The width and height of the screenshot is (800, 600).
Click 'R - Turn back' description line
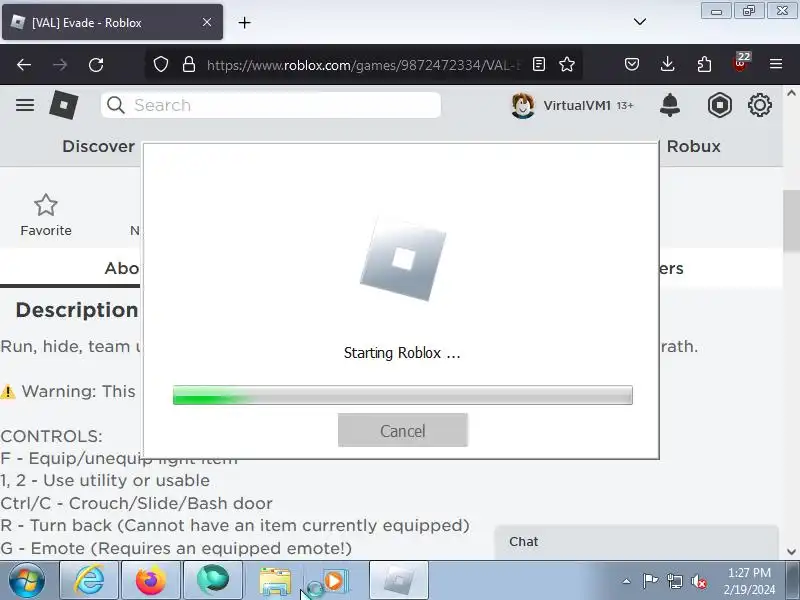point(235,526)
